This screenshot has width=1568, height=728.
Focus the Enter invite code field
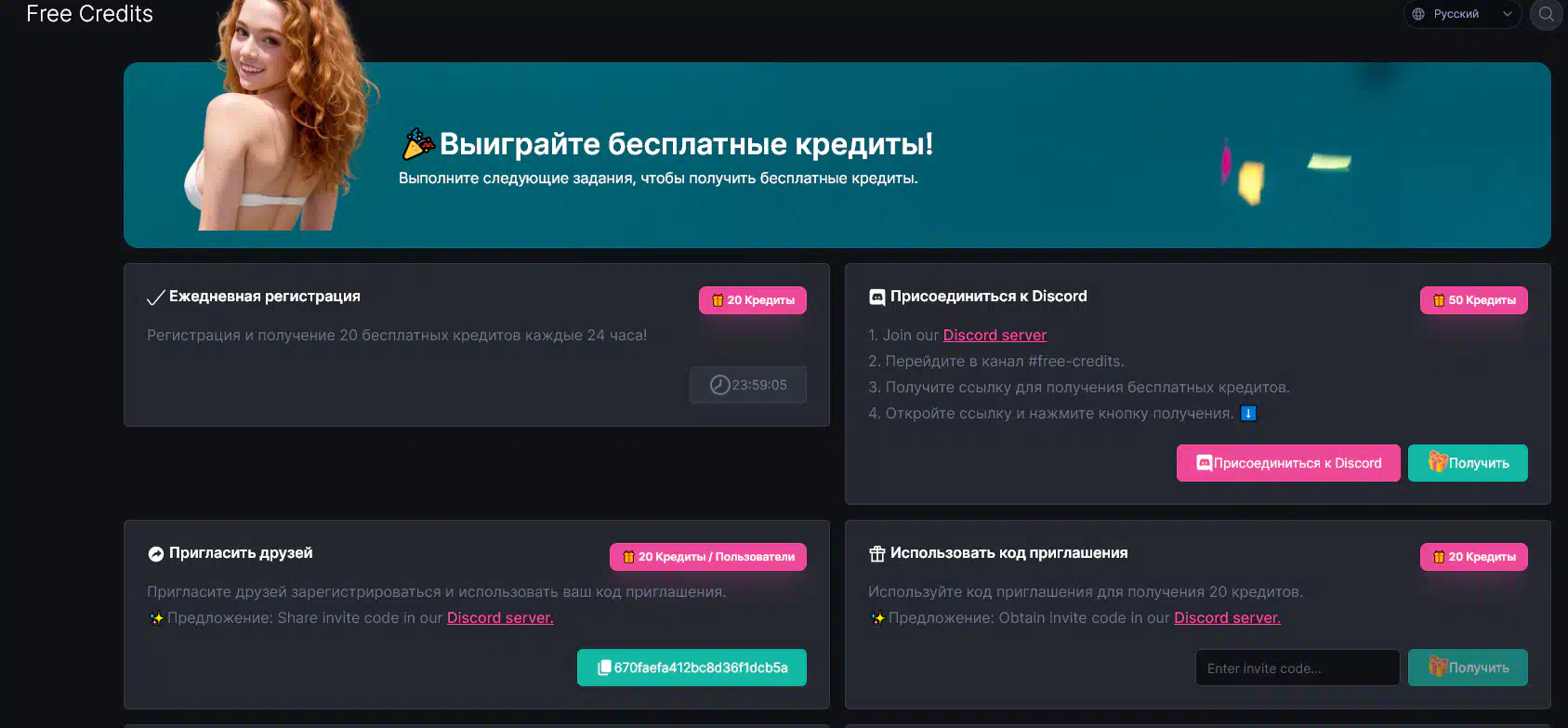click(1298, 668)
